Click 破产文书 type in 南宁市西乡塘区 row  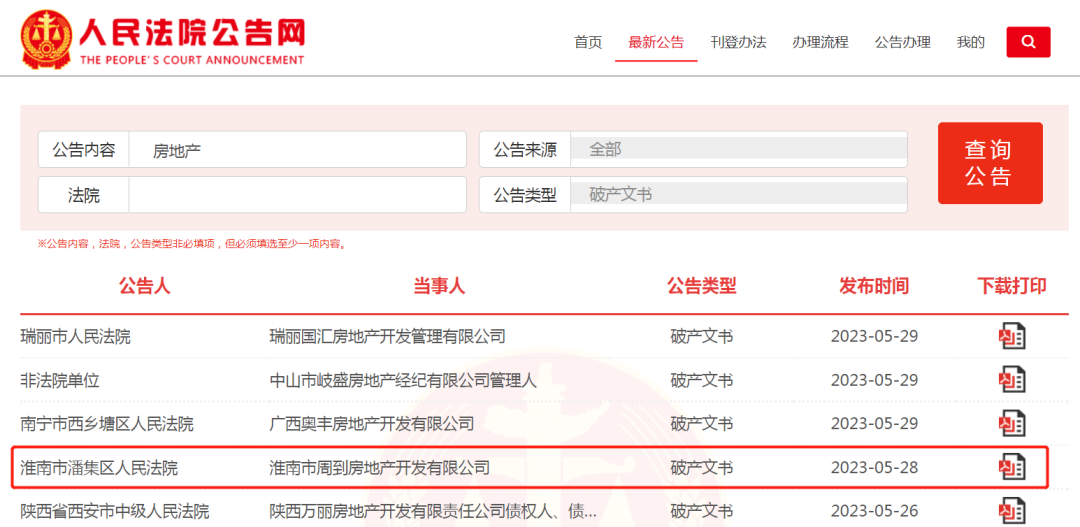701,424
